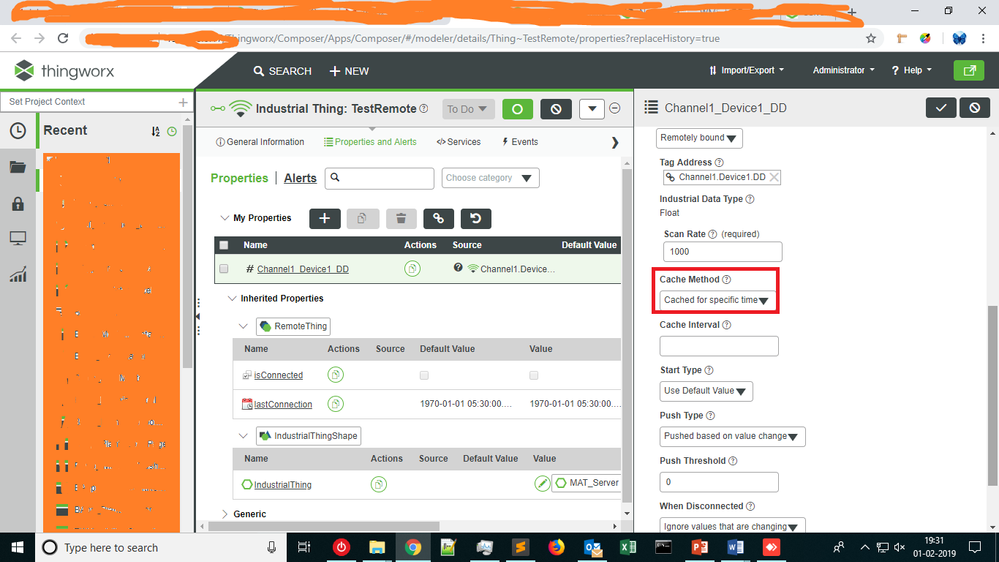Viewport: 999px width, 562px height.
Task: Click the green Save entity button
Action: [x=517, y=109]
